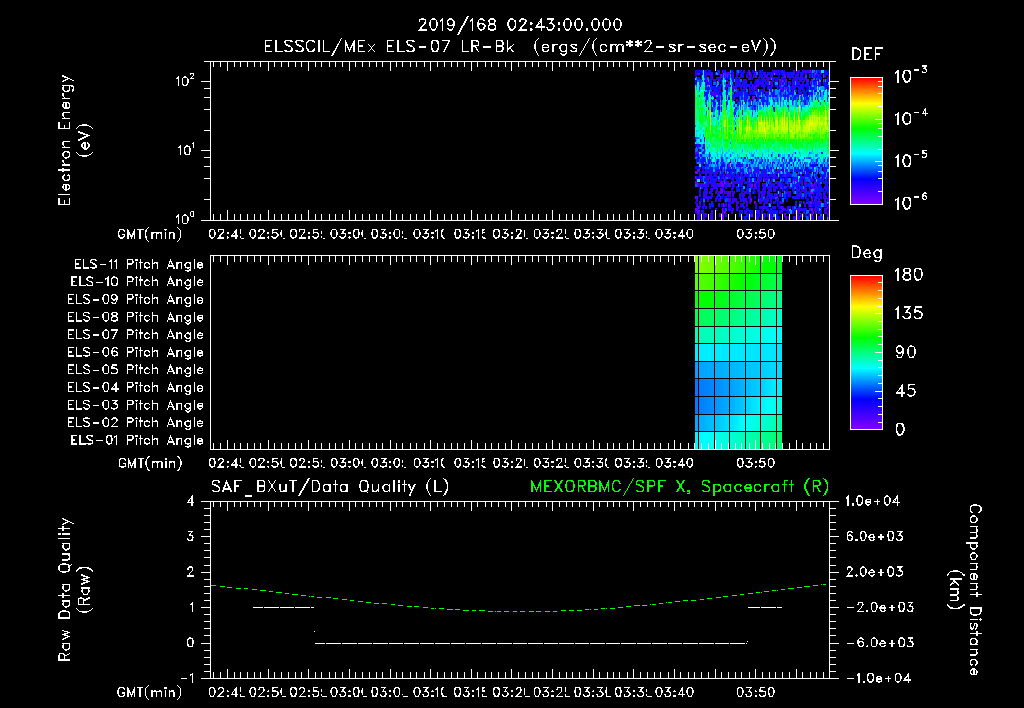Select the ELS-01 Pitch Angle row label

point(137,440)
